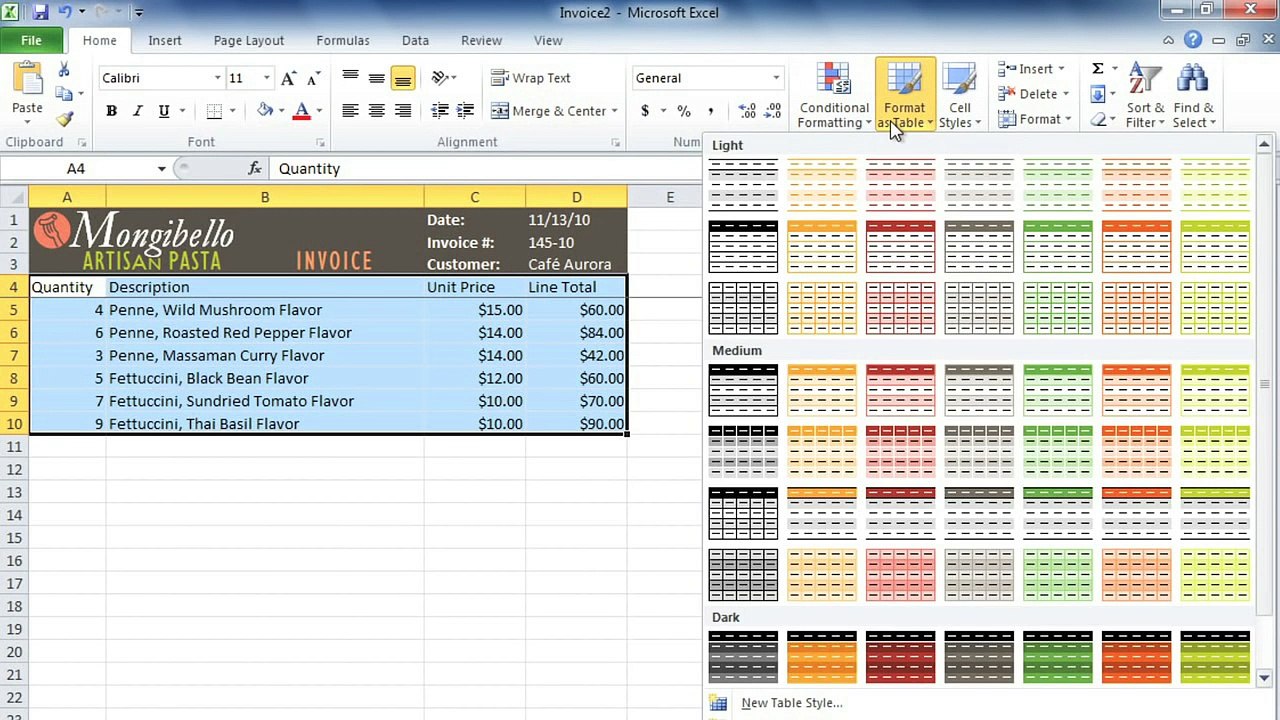
Task: Switch to the Review tab
Action: pyautogui.click(x=481, y=41)
